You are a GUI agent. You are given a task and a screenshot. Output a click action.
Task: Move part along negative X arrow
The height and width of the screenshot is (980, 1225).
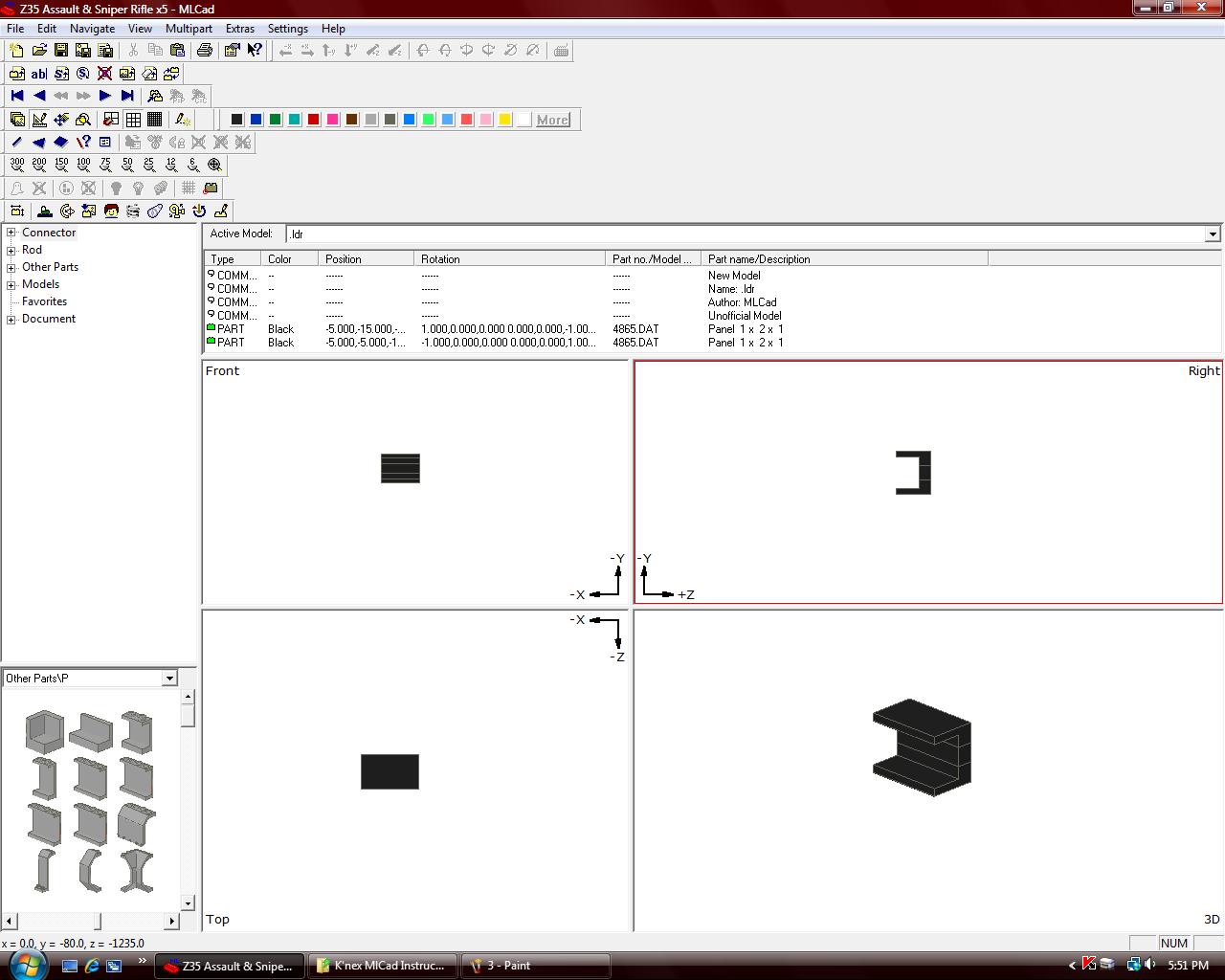[285, 51]
